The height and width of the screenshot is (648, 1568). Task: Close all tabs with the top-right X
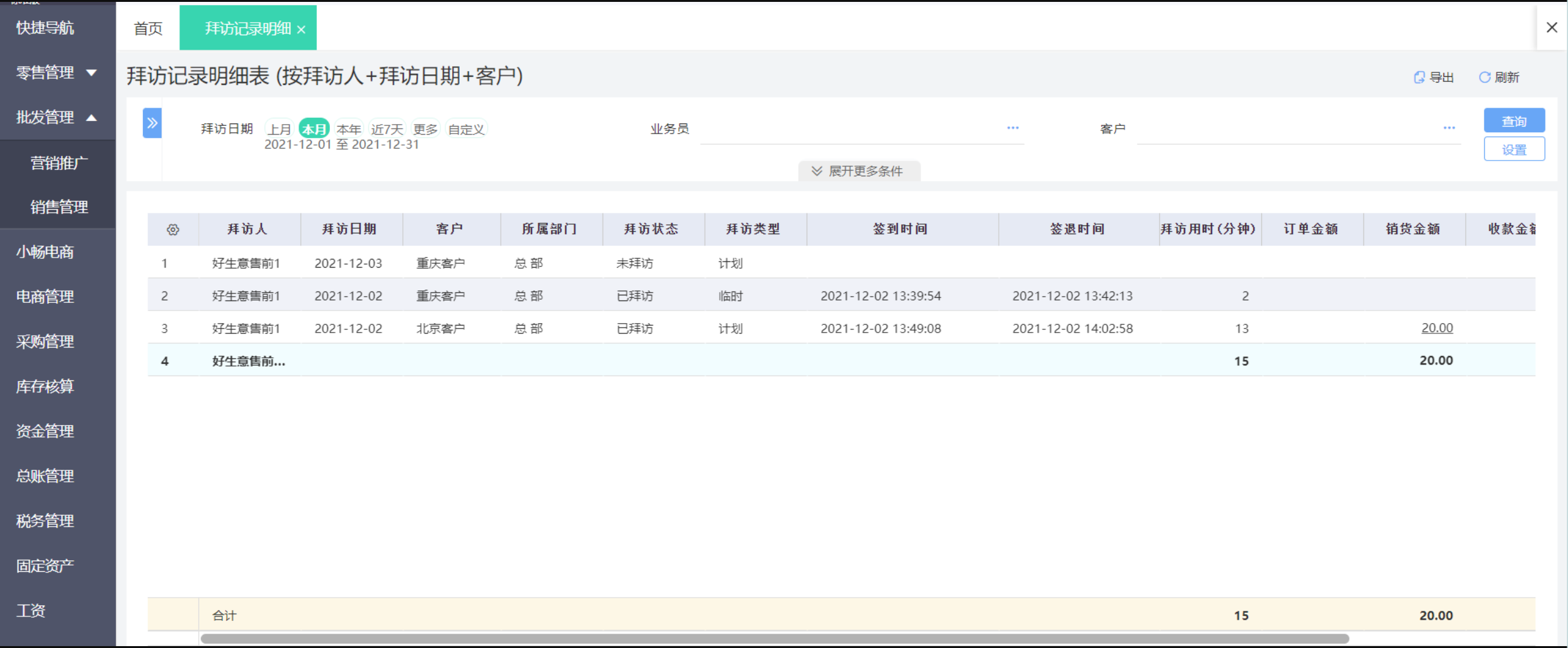1552,28
